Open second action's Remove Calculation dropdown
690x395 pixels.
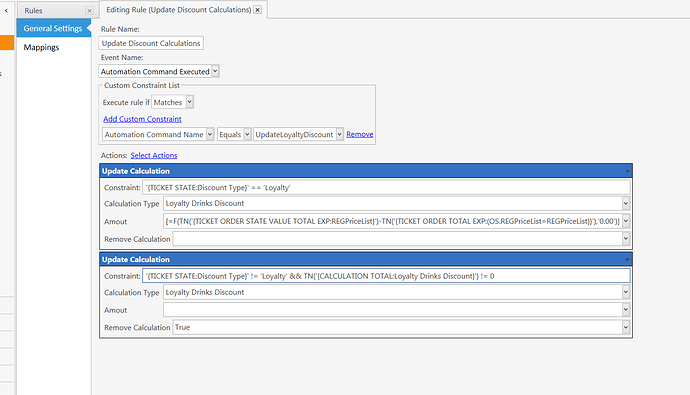coord(625,327)
